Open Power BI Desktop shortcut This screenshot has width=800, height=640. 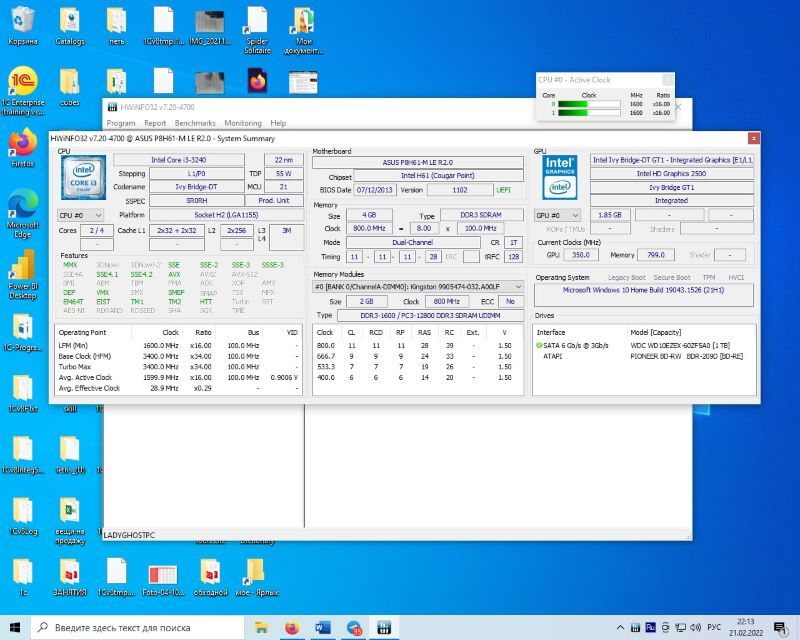tap(22, 275)
